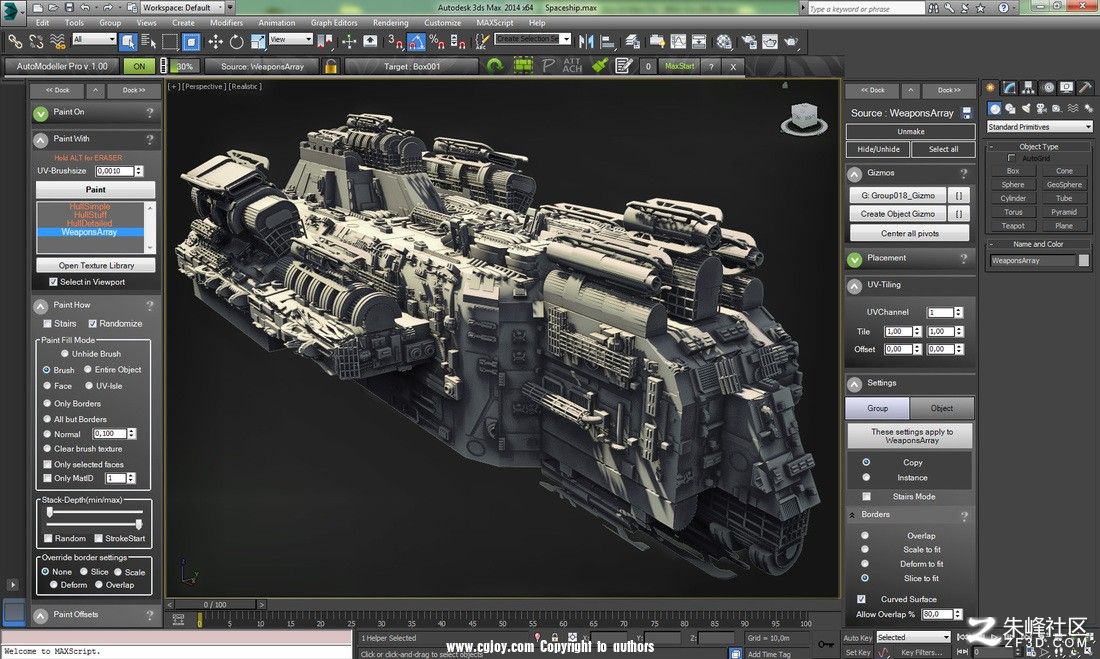Toggle the Angle Snap icon
This screenshot has width=1100, height=659.
[417, 42]
